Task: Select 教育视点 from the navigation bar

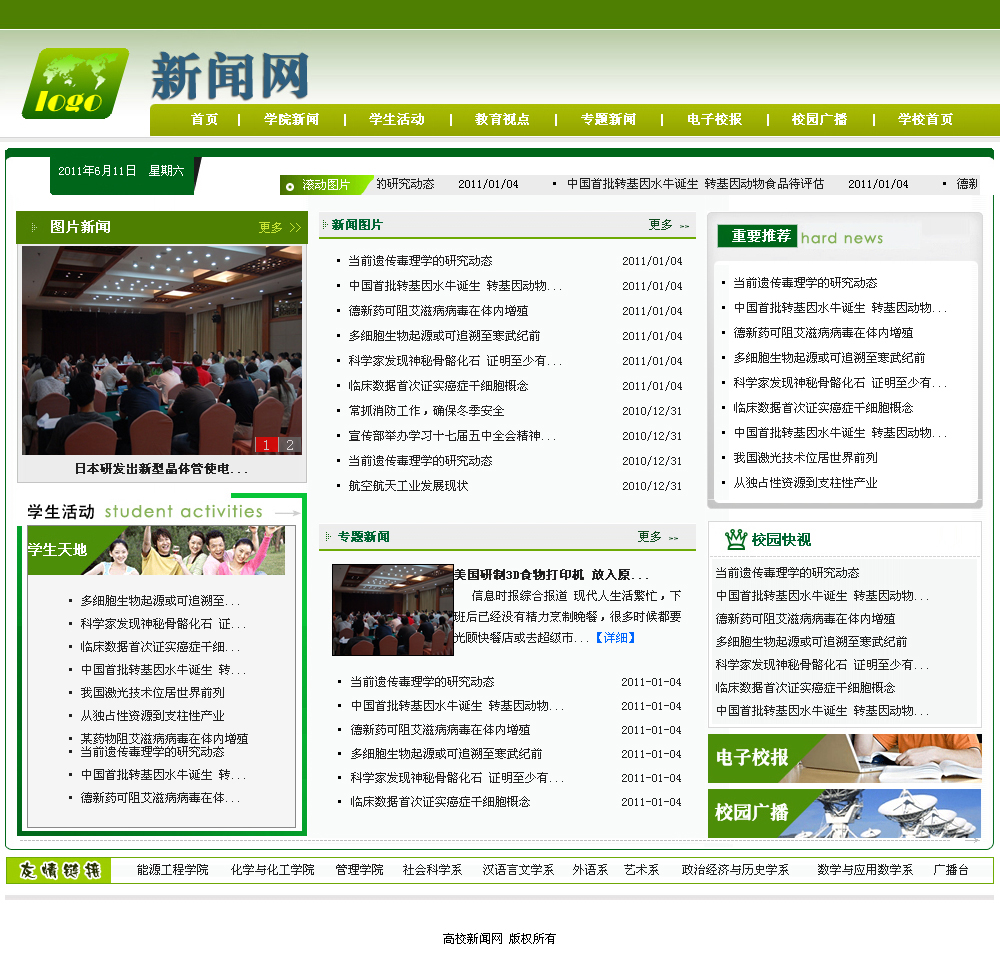Action: (x=502, y=119)
